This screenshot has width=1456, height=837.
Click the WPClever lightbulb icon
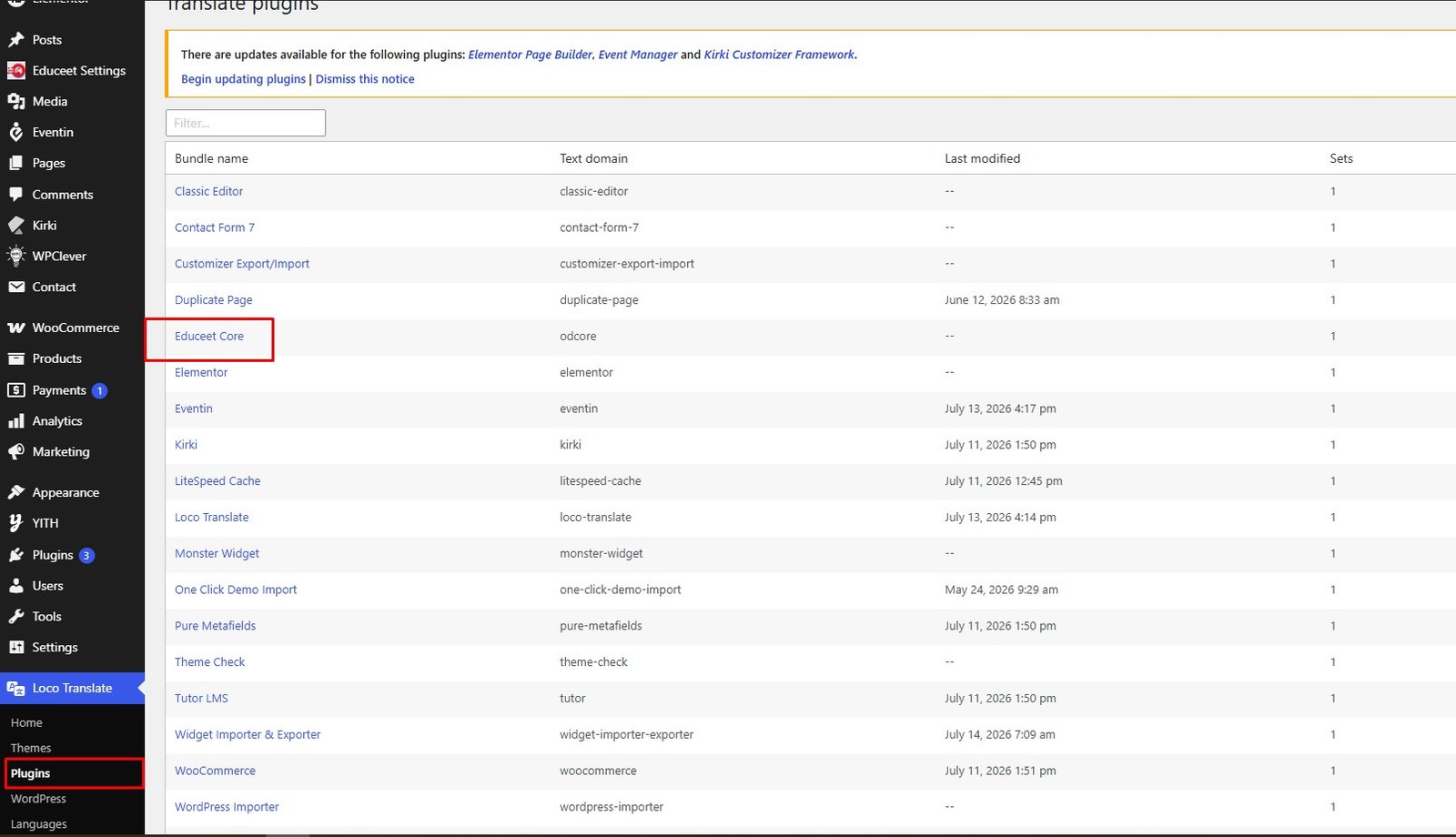15,257
